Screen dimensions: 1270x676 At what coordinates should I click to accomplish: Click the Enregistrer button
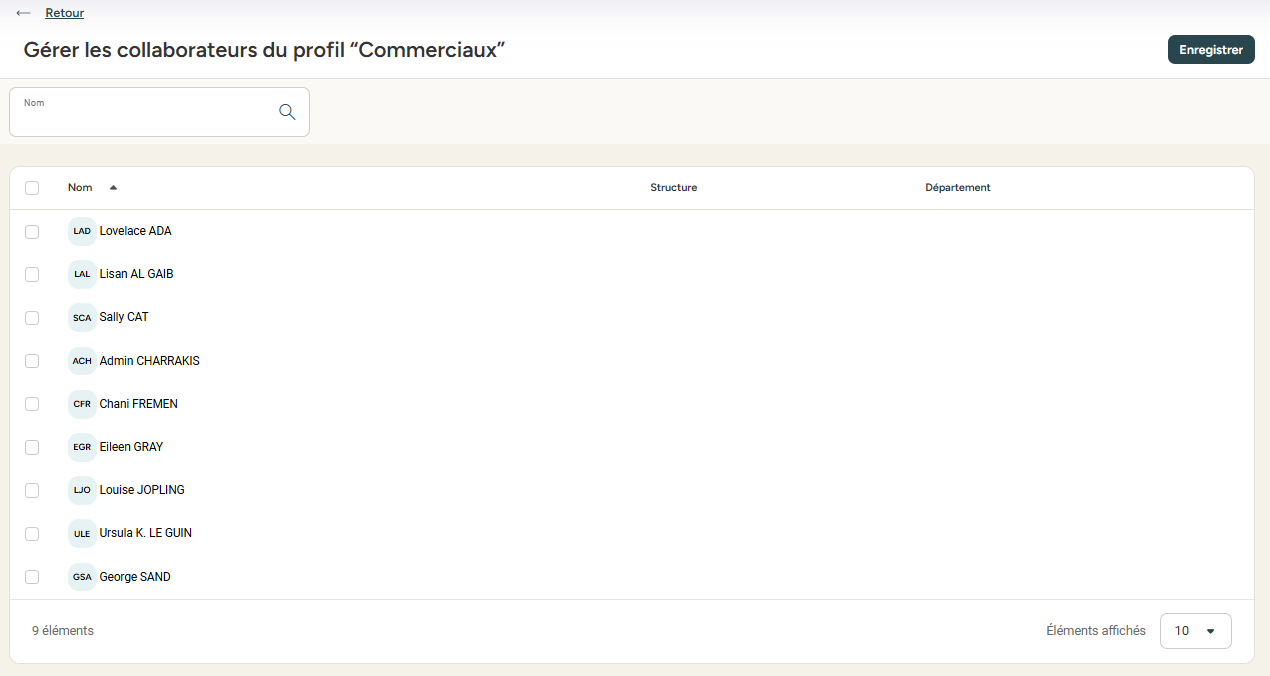pyautogui.click(x=1211, y=49)
